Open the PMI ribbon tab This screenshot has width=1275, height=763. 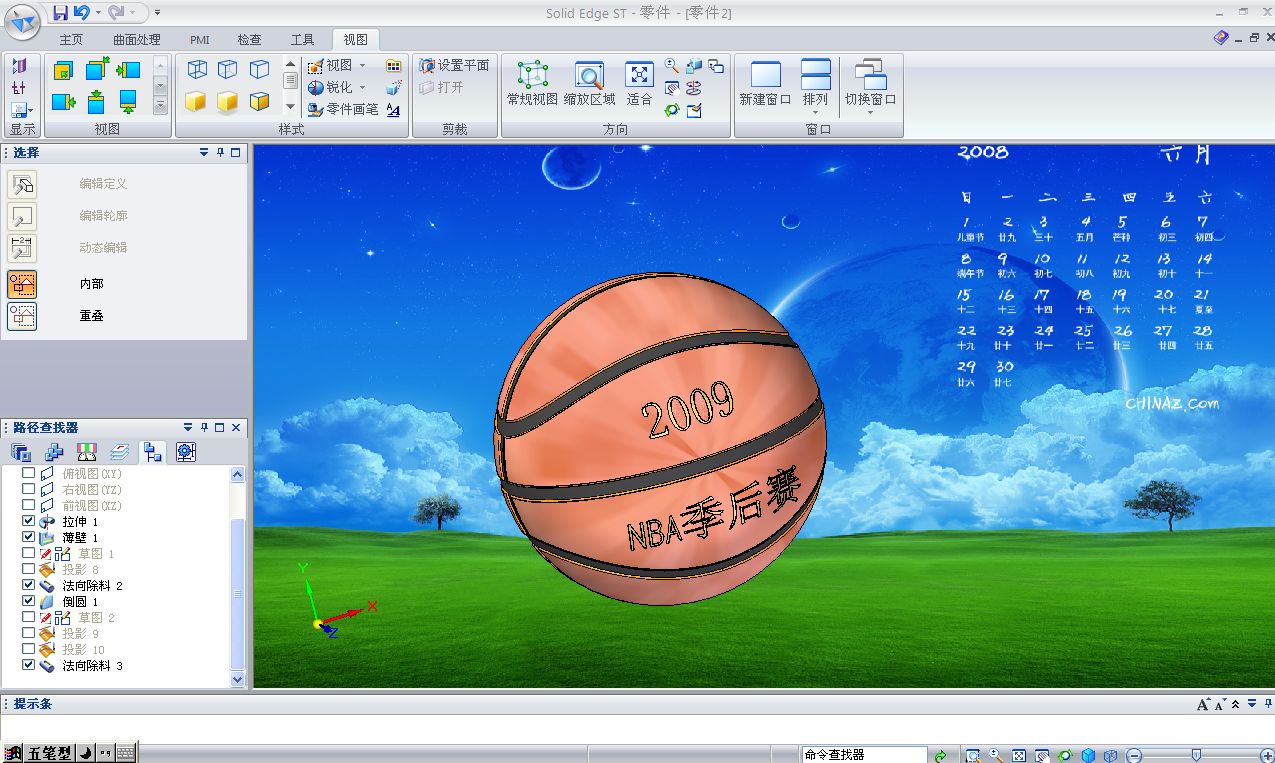(x=200, y=40)
